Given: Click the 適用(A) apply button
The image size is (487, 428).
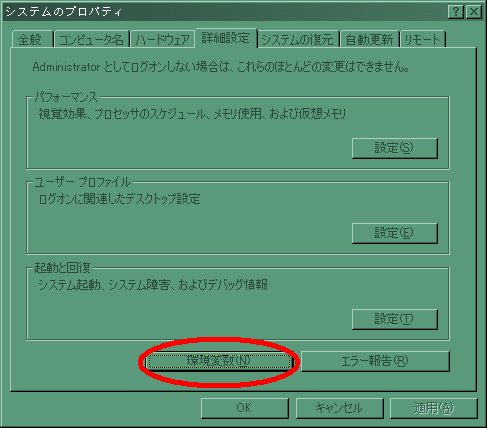Looking at the screenshot, I should point(434,408).
